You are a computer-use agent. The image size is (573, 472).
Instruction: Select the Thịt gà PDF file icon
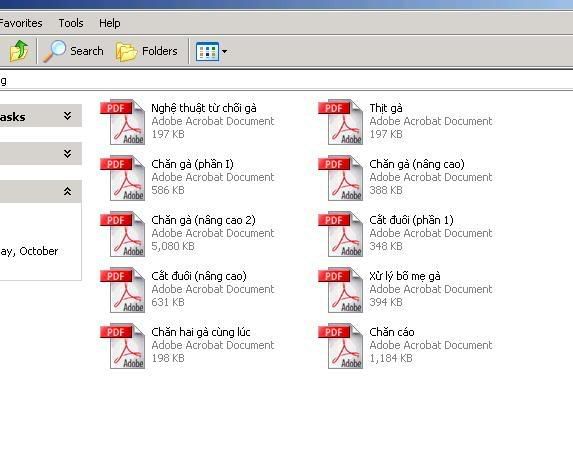point(341,122)
